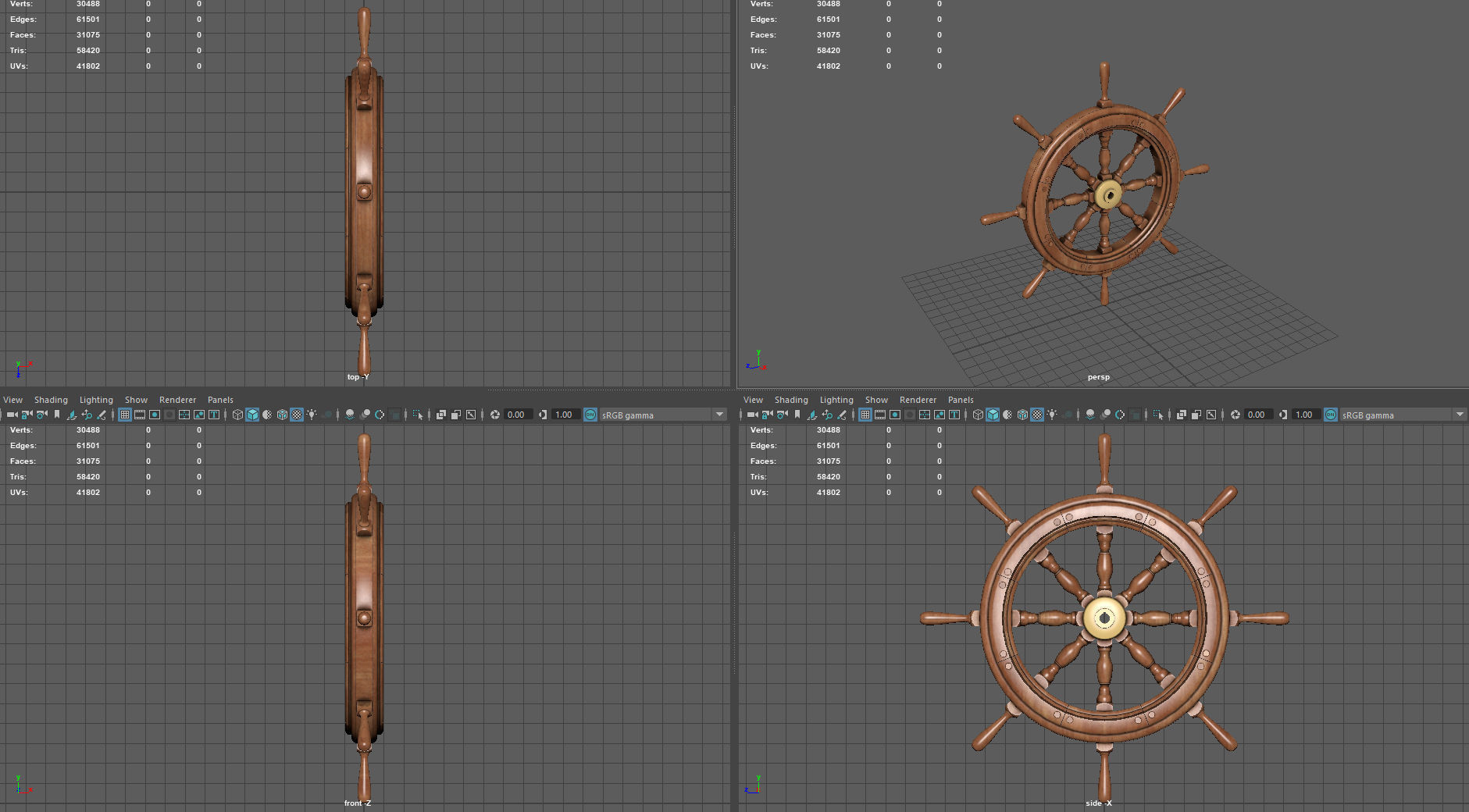
Task: Click the ship wheel brass hub in side view
Action: (1104, 618)
